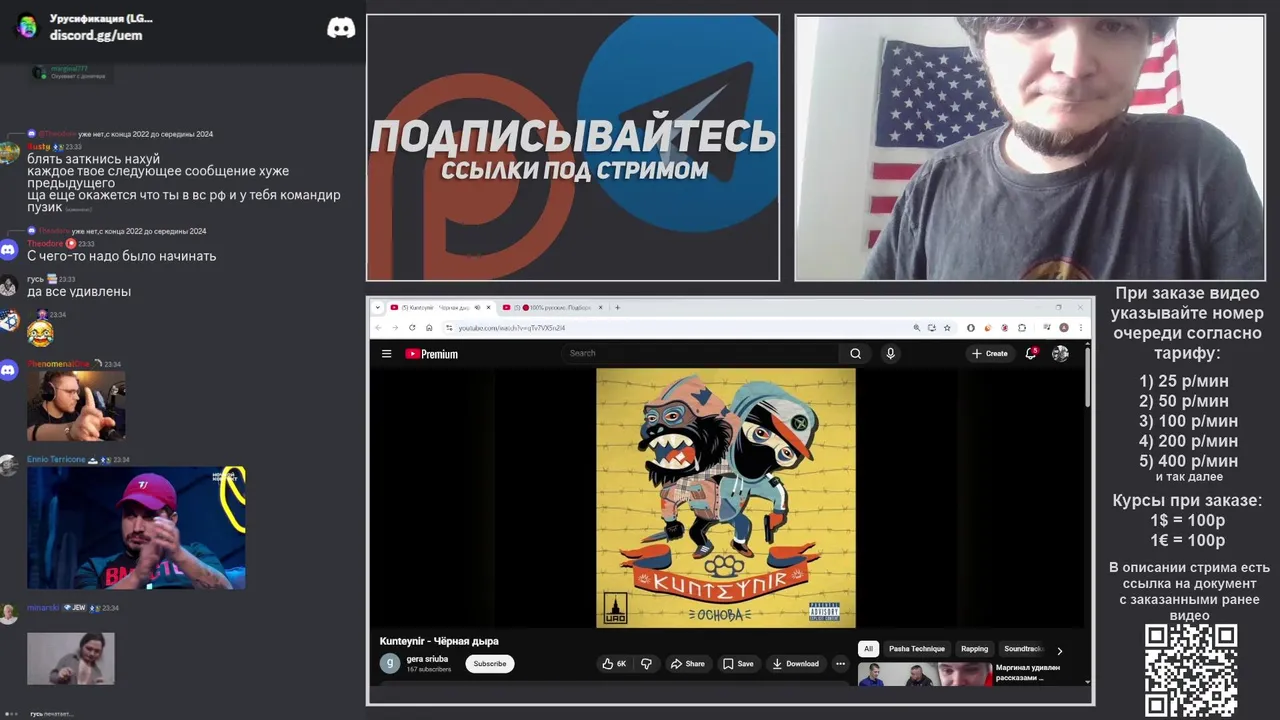The width and height of the screenshot is (1280, 720).
Task: Select the Pasha Technique filter chip
Action: (917, 649)
